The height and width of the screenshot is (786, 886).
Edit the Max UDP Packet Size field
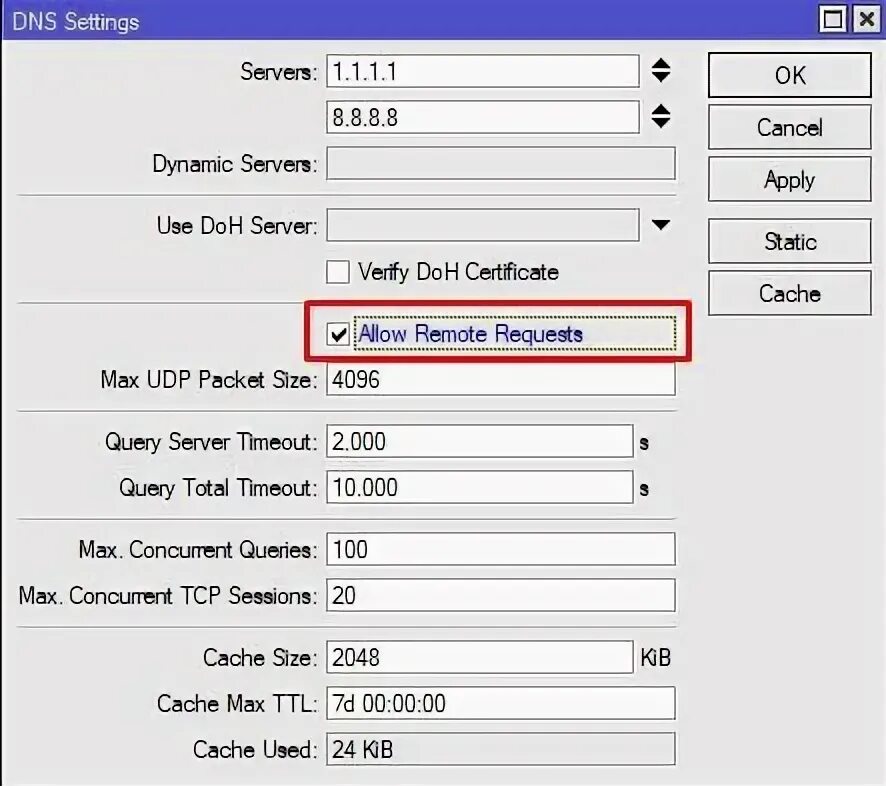(x=501, y=379)
